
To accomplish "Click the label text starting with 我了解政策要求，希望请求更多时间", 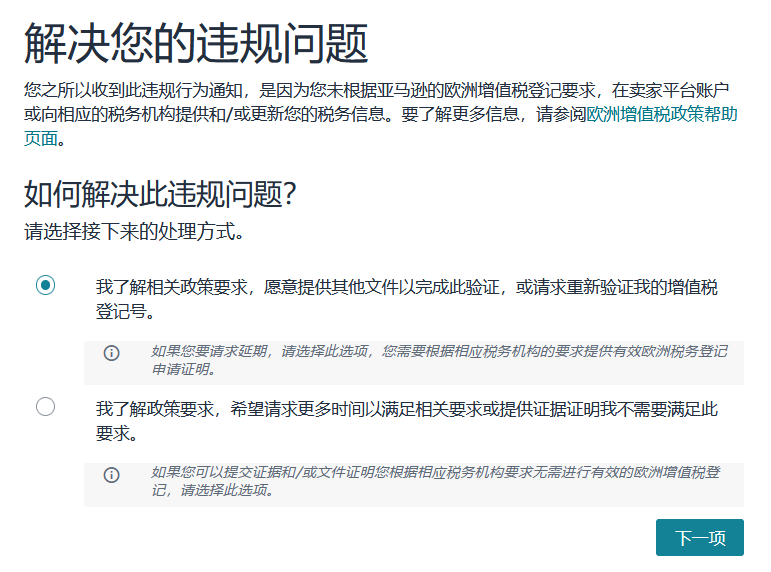I will pos(406,410).
